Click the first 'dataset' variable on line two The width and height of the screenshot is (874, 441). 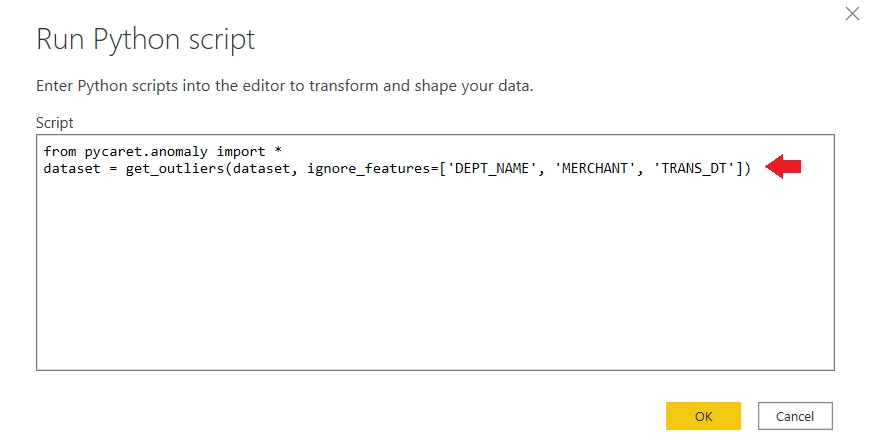72,168
